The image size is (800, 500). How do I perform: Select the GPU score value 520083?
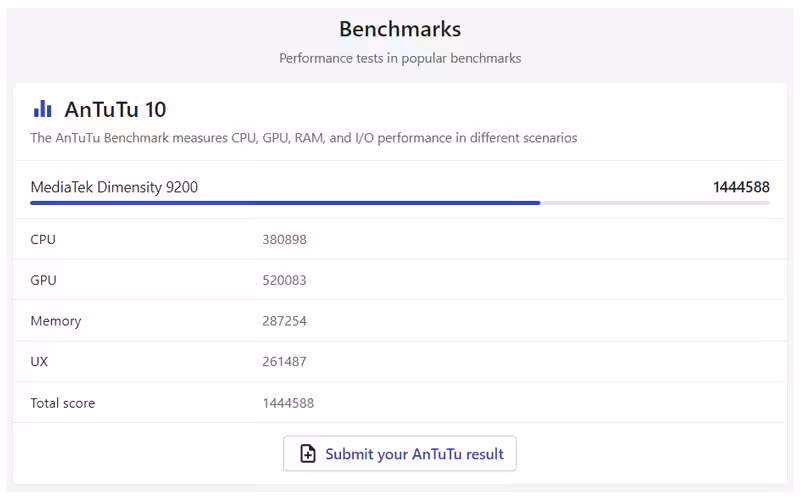[284, 280]
